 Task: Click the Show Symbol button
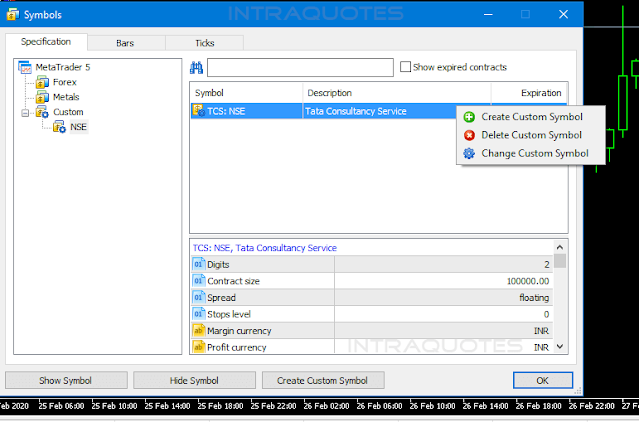click(66, 380)
